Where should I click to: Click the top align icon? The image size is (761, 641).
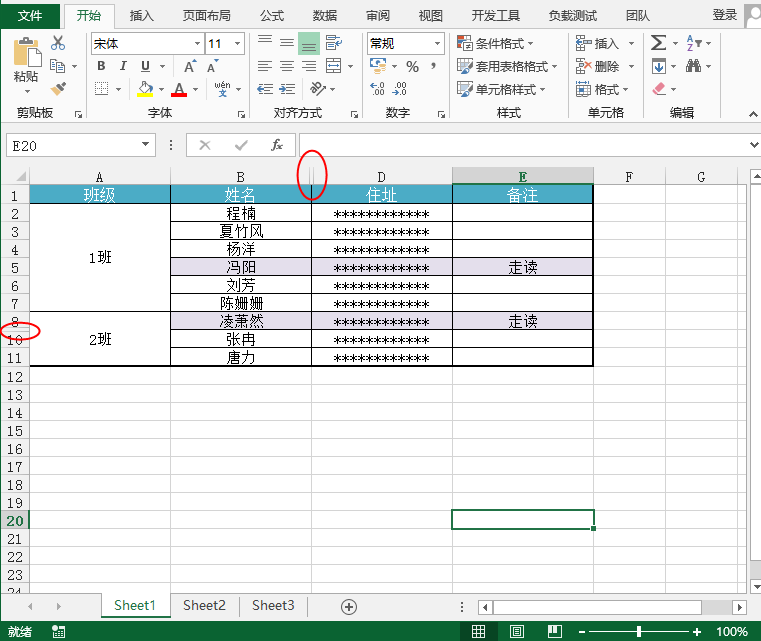point(265,43)
